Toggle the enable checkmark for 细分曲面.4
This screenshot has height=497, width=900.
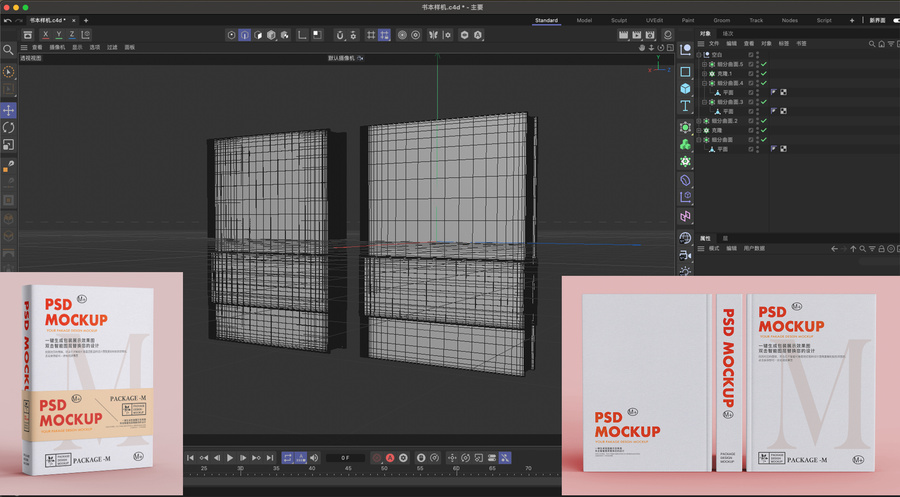764,83
